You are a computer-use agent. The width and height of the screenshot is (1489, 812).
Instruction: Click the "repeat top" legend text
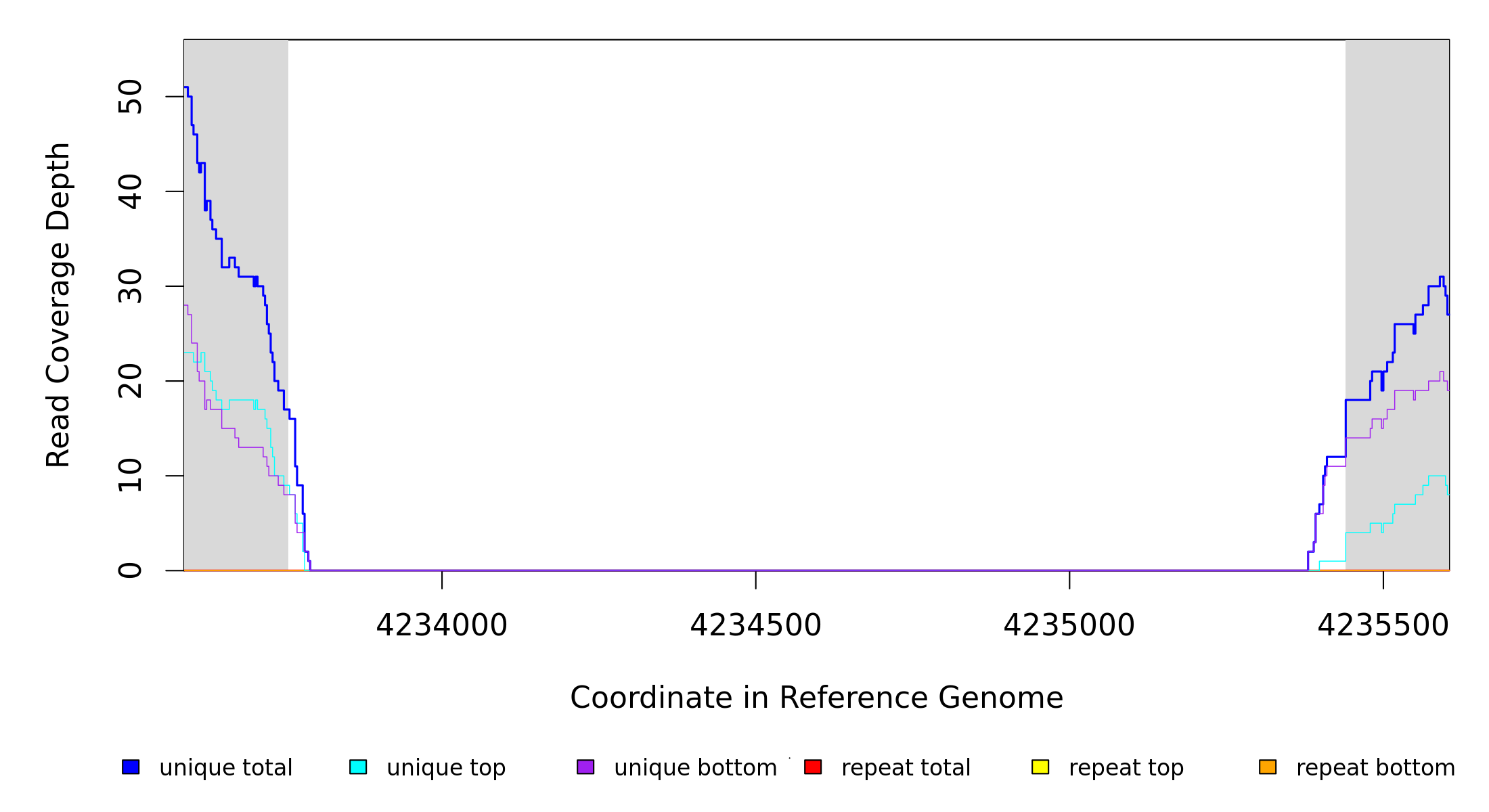(1126, 768)
